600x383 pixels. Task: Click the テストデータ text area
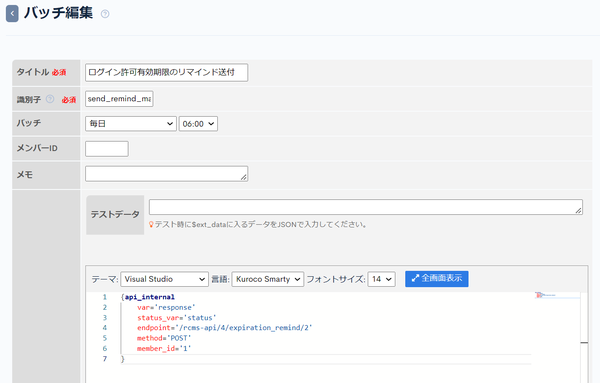(x=366, y=207)
